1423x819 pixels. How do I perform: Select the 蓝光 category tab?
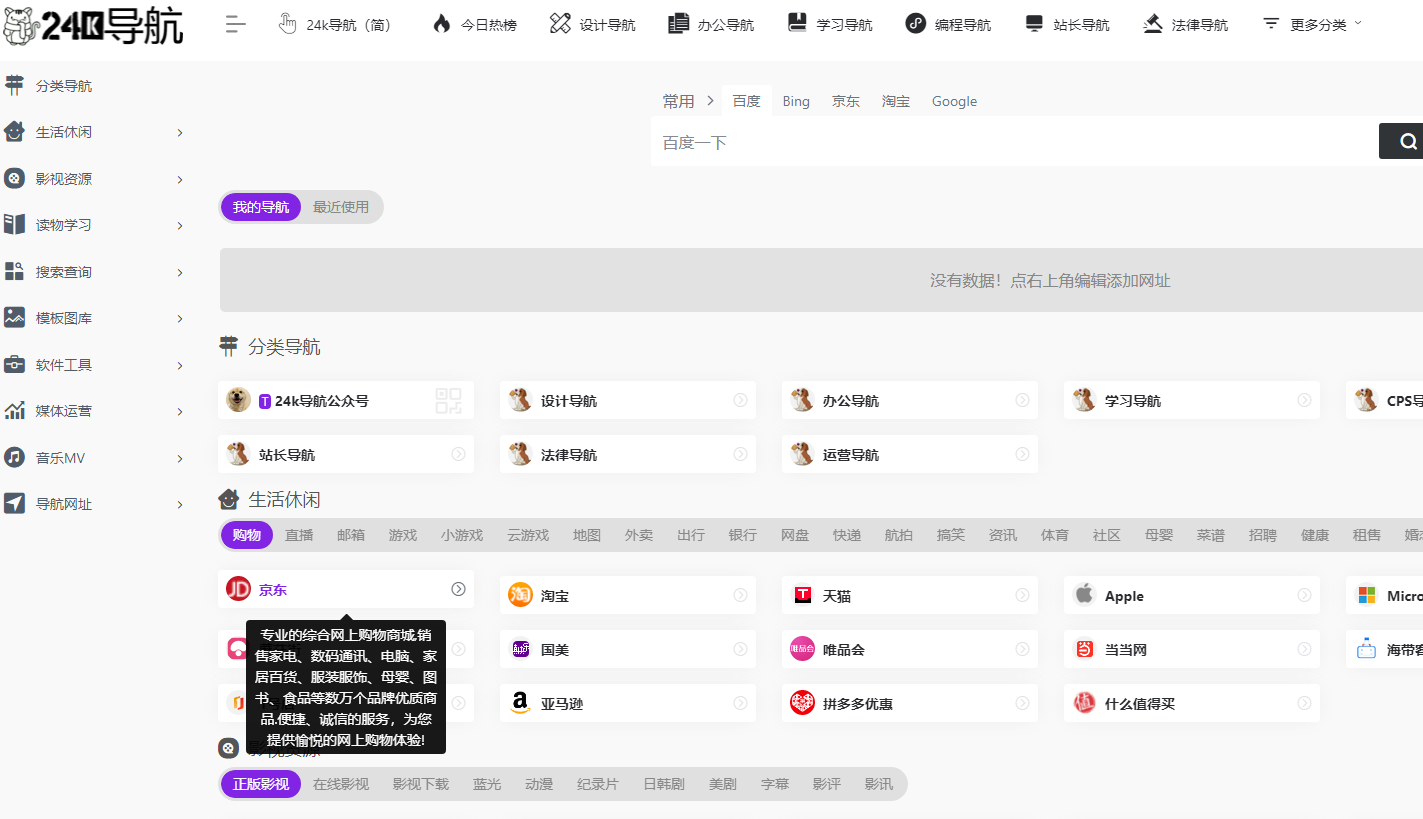pos(487,784)
